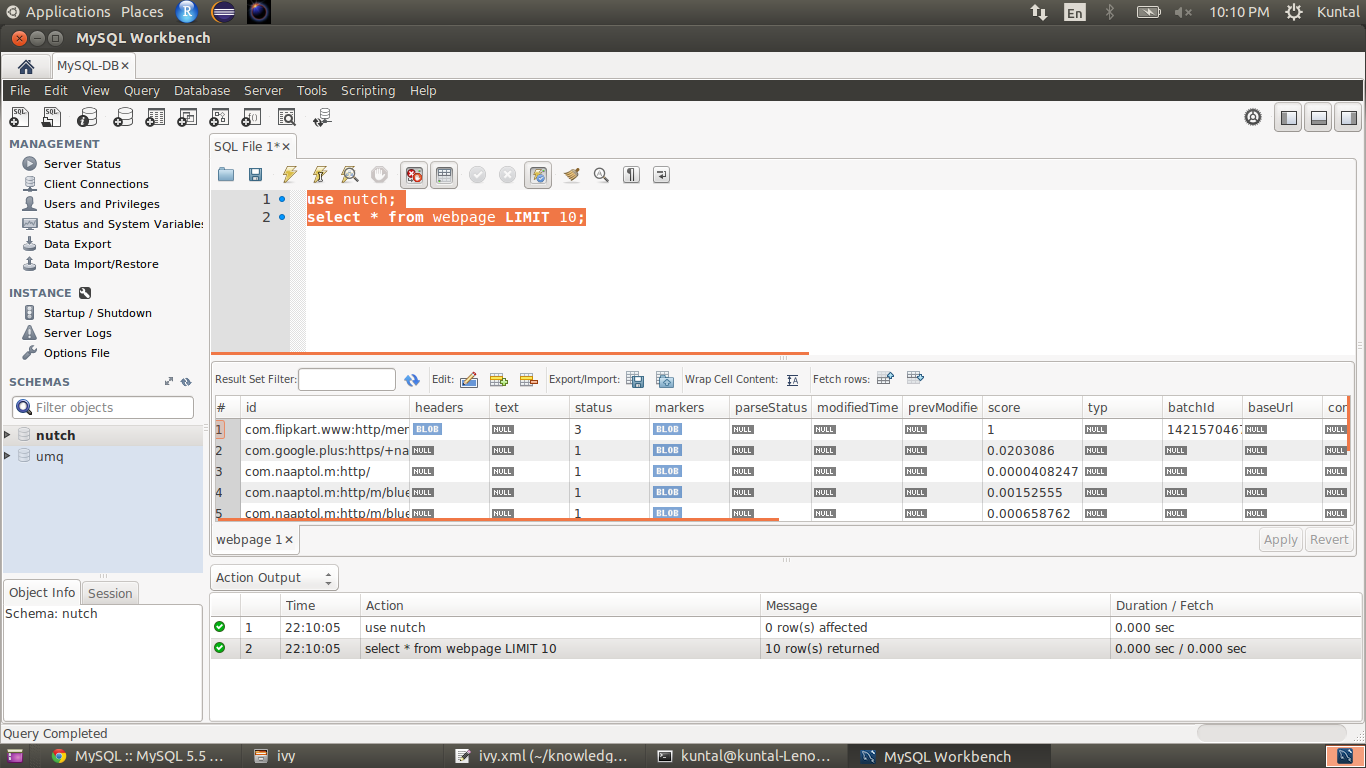This screenshot has height=768, width=1366.
Task: Open Server Logs under Instance
Action: click(x=78, y=333)
